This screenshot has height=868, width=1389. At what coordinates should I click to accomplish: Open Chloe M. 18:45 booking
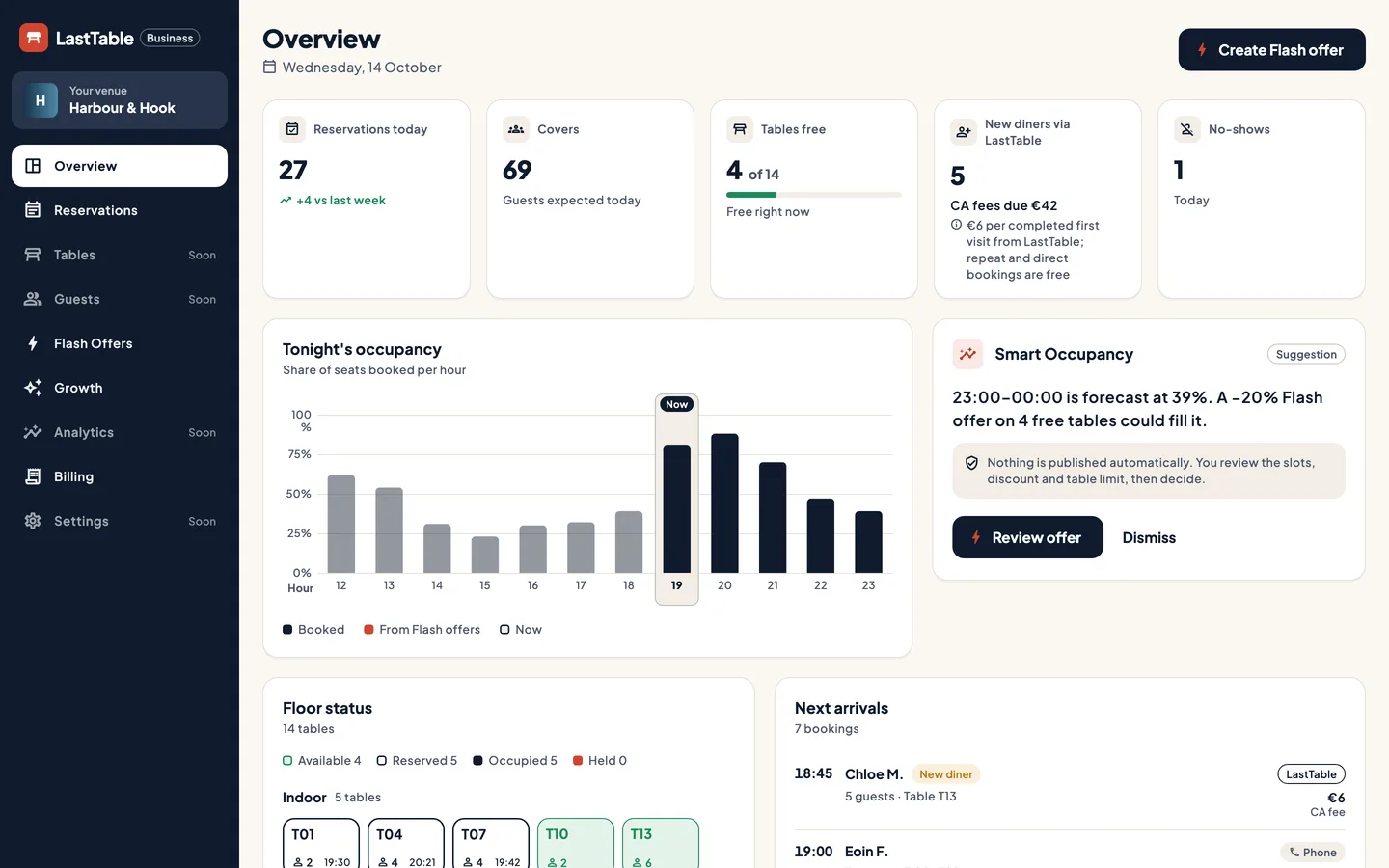click(1070, 791)
